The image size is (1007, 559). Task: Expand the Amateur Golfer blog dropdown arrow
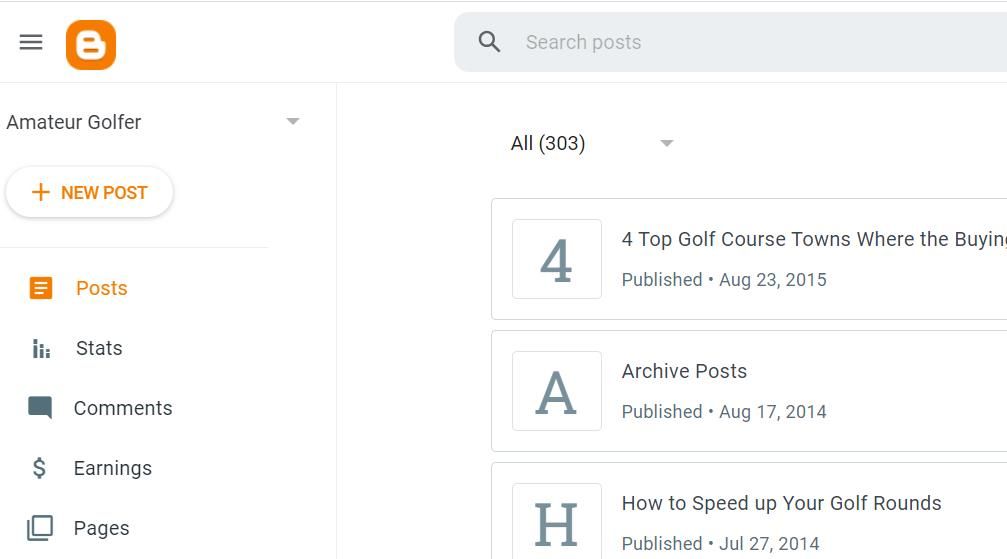click(293, 122)
